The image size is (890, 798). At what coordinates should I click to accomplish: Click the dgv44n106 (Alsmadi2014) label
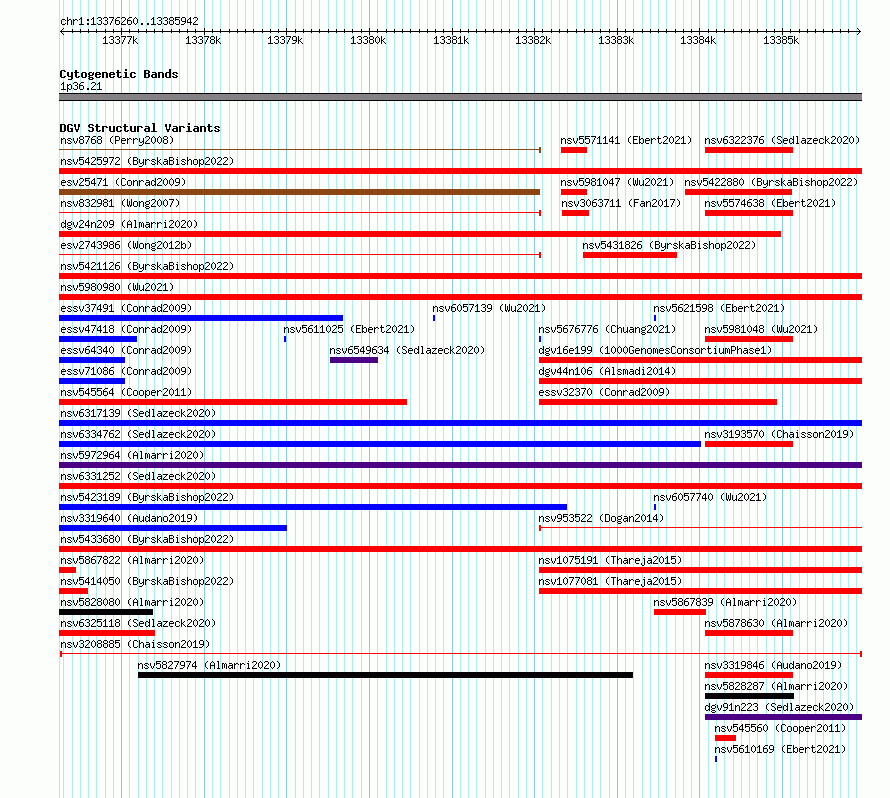click(x=607, y=371)
